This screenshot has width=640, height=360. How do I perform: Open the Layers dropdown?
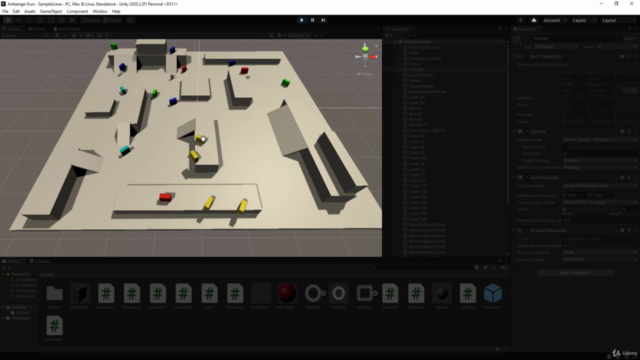tap(583, 20)
